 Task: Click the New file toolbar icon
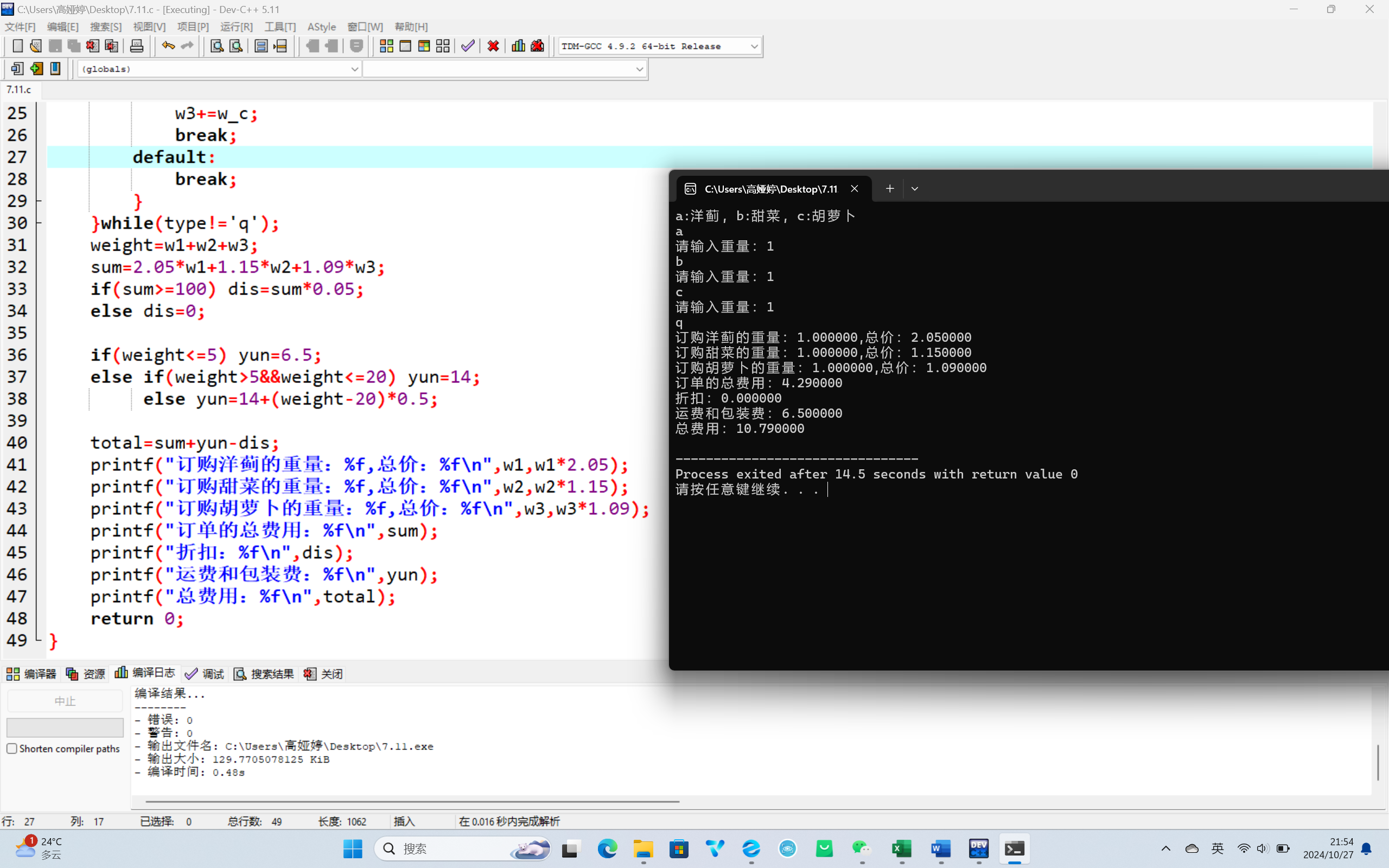(x=18, y=46)
